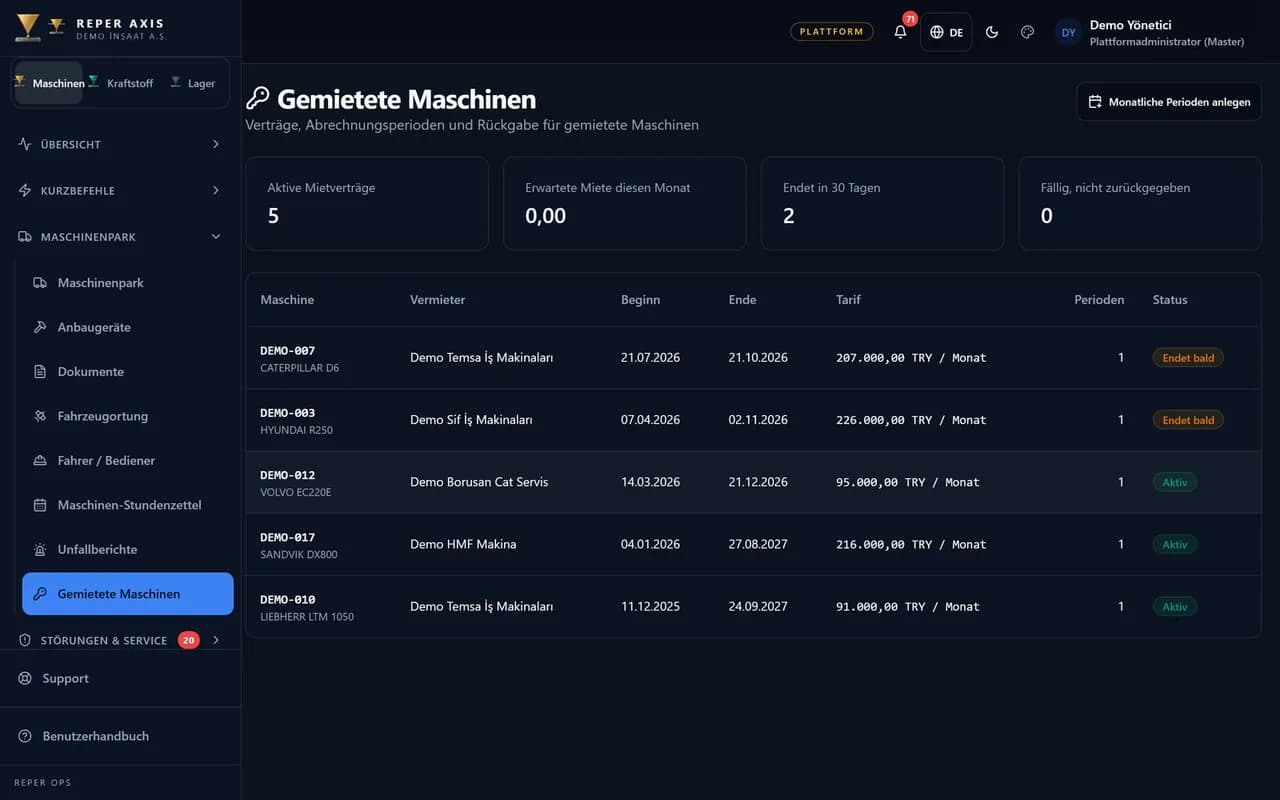Open the notifications bell

(x=900, y=32)
